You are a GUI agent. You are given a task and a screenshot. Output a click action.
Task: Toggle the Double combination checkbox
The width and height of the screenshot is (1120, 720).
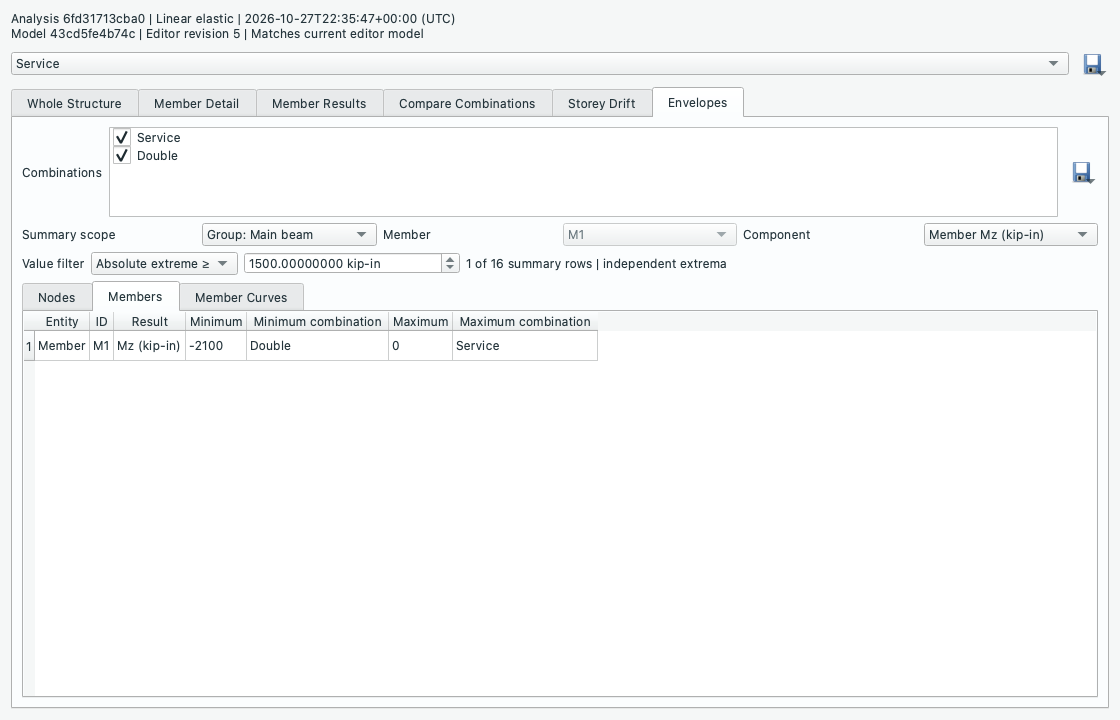(122, 156)
